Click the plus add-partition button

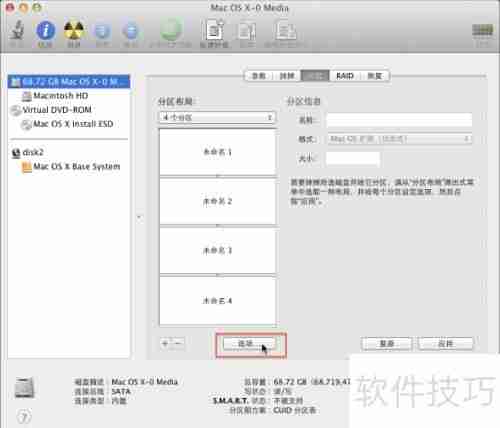point(165,343)
